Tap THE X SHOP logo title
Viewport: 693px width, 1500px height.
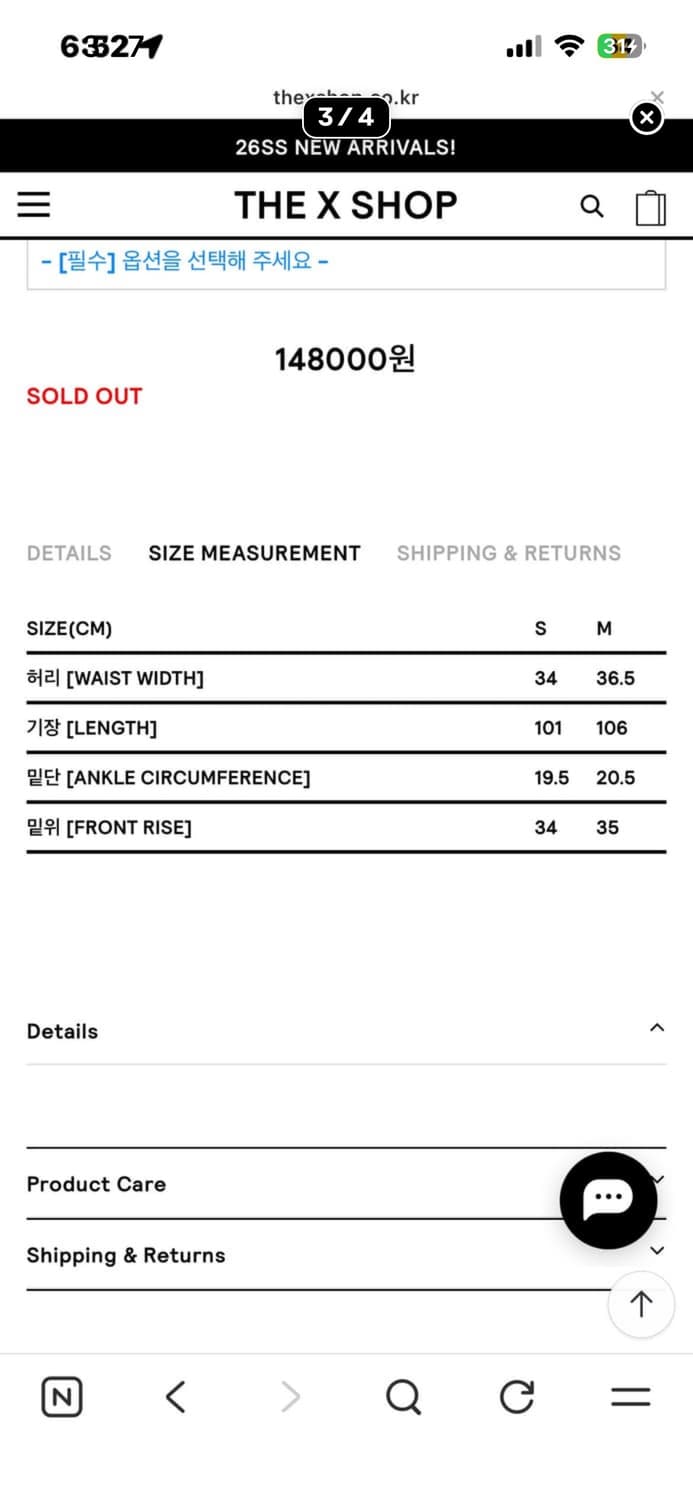tap(346, 205)
